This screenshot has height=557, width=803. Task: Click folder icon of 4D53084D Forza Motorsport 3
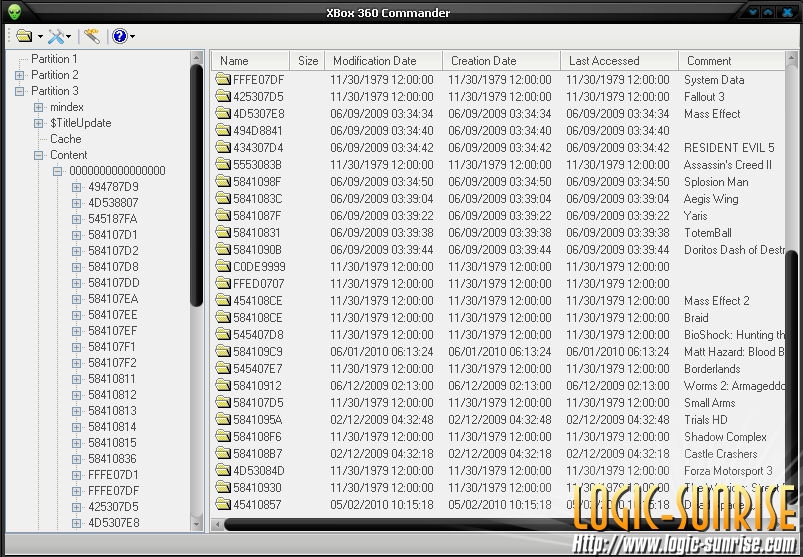[223, 470]
